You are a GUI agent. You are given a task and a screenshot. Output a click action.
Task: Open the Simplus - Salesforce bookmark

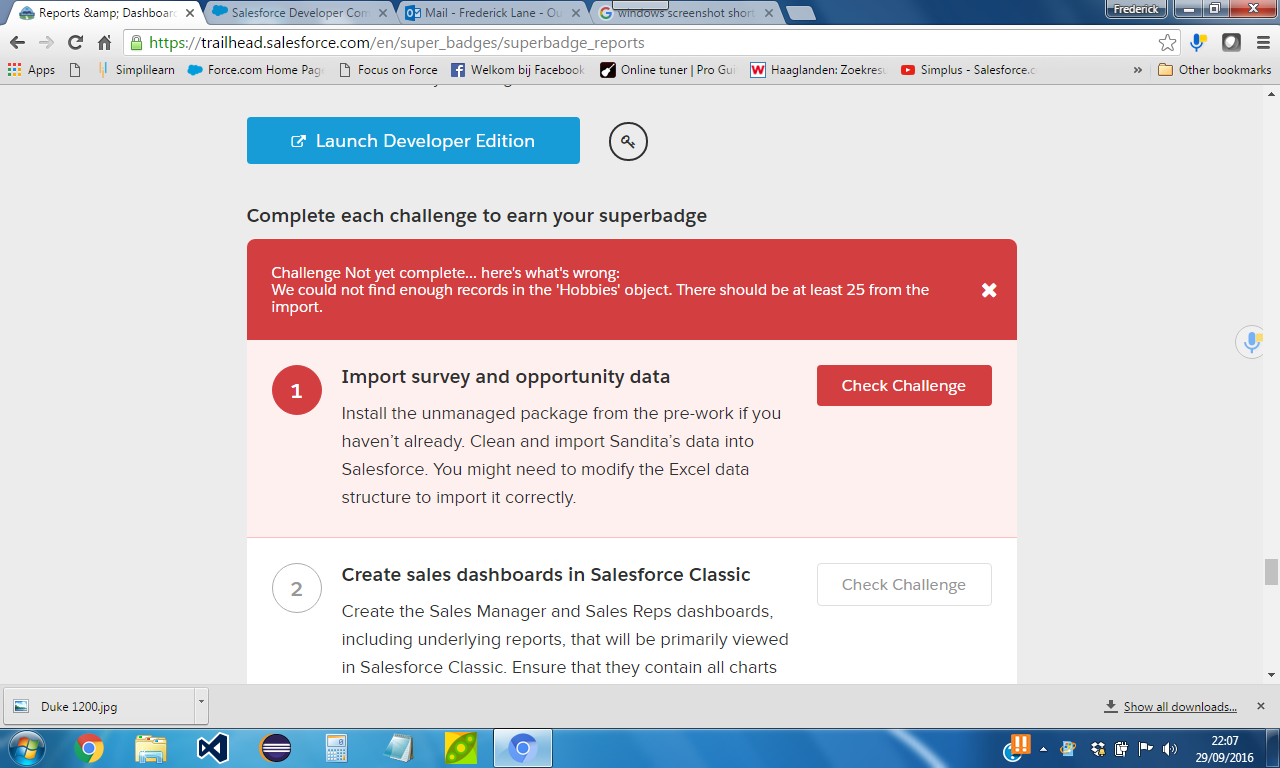[970, 70]
